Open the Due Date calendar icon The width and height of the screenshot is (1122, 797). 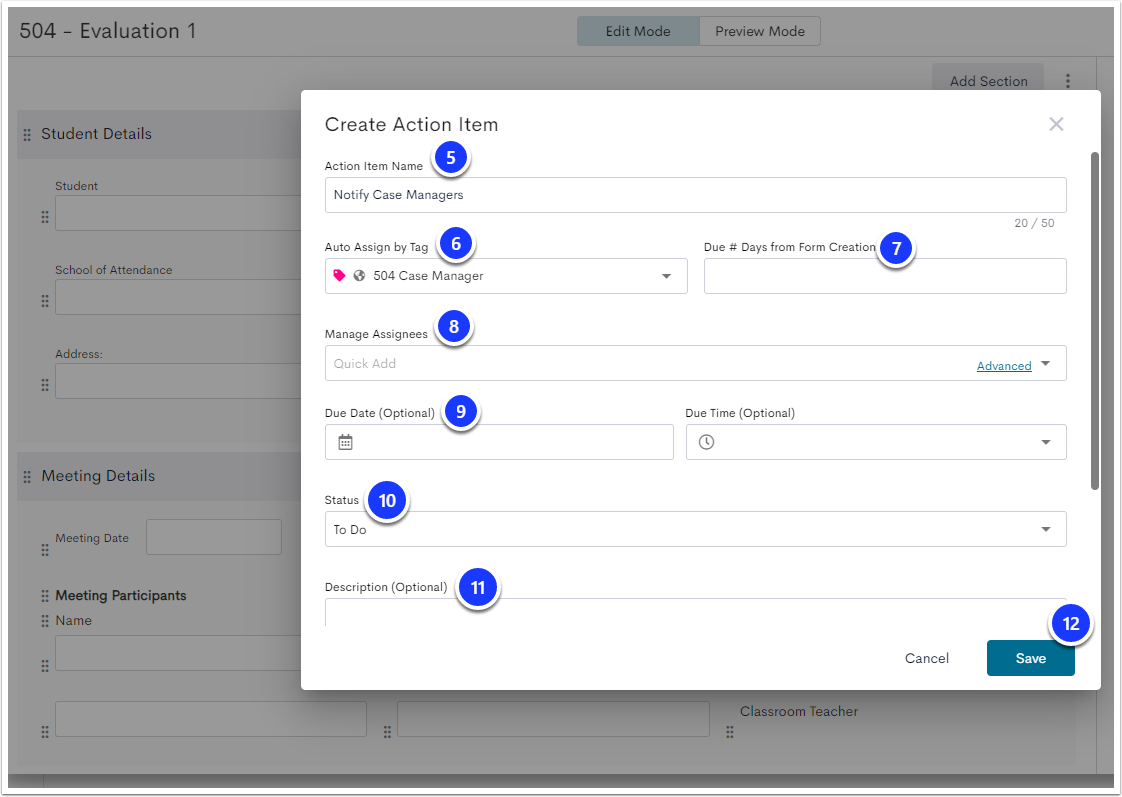click(x=346, y=442)
